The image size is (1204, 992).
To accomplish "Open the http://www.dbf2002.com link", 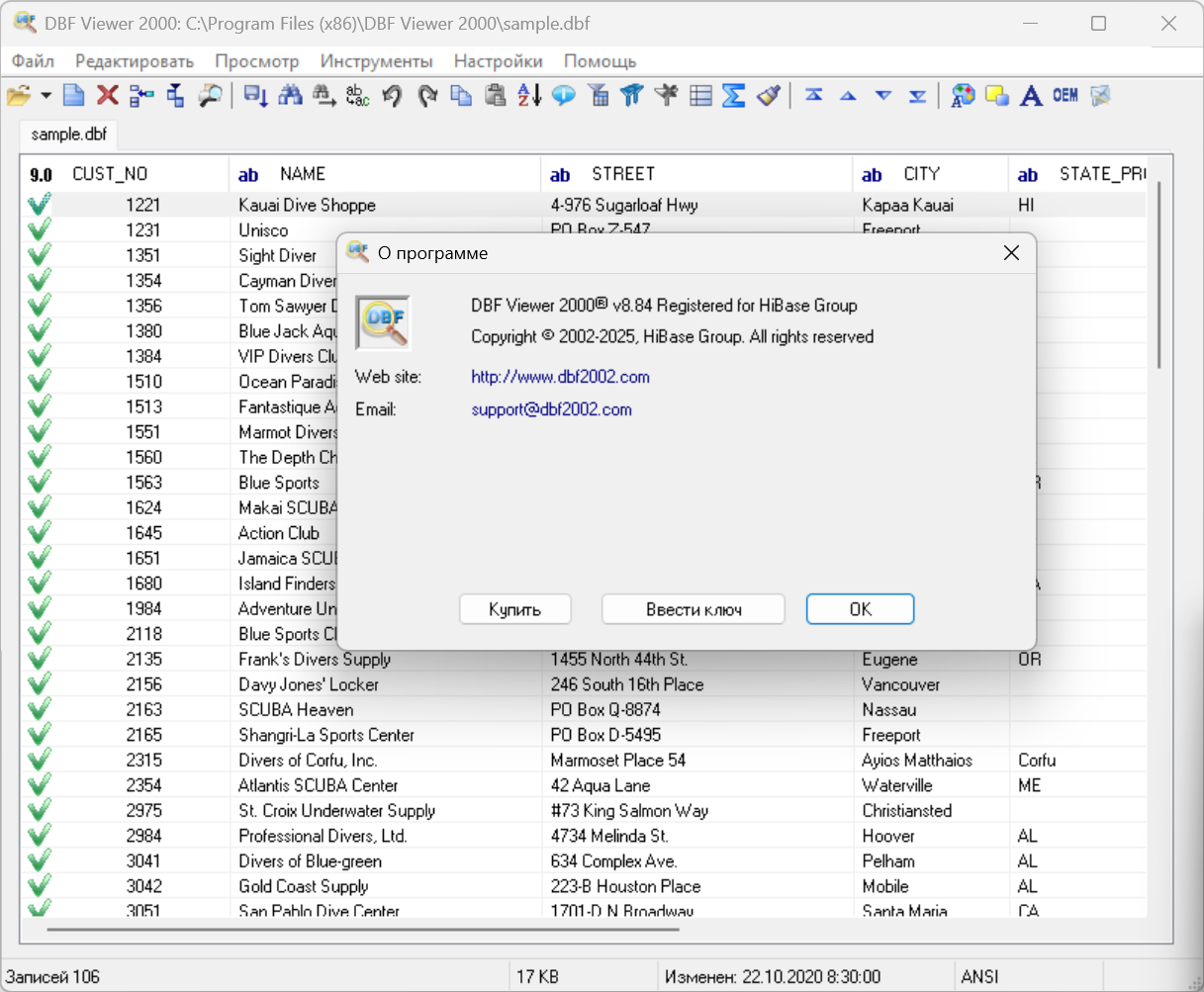I will coord(560,377).
